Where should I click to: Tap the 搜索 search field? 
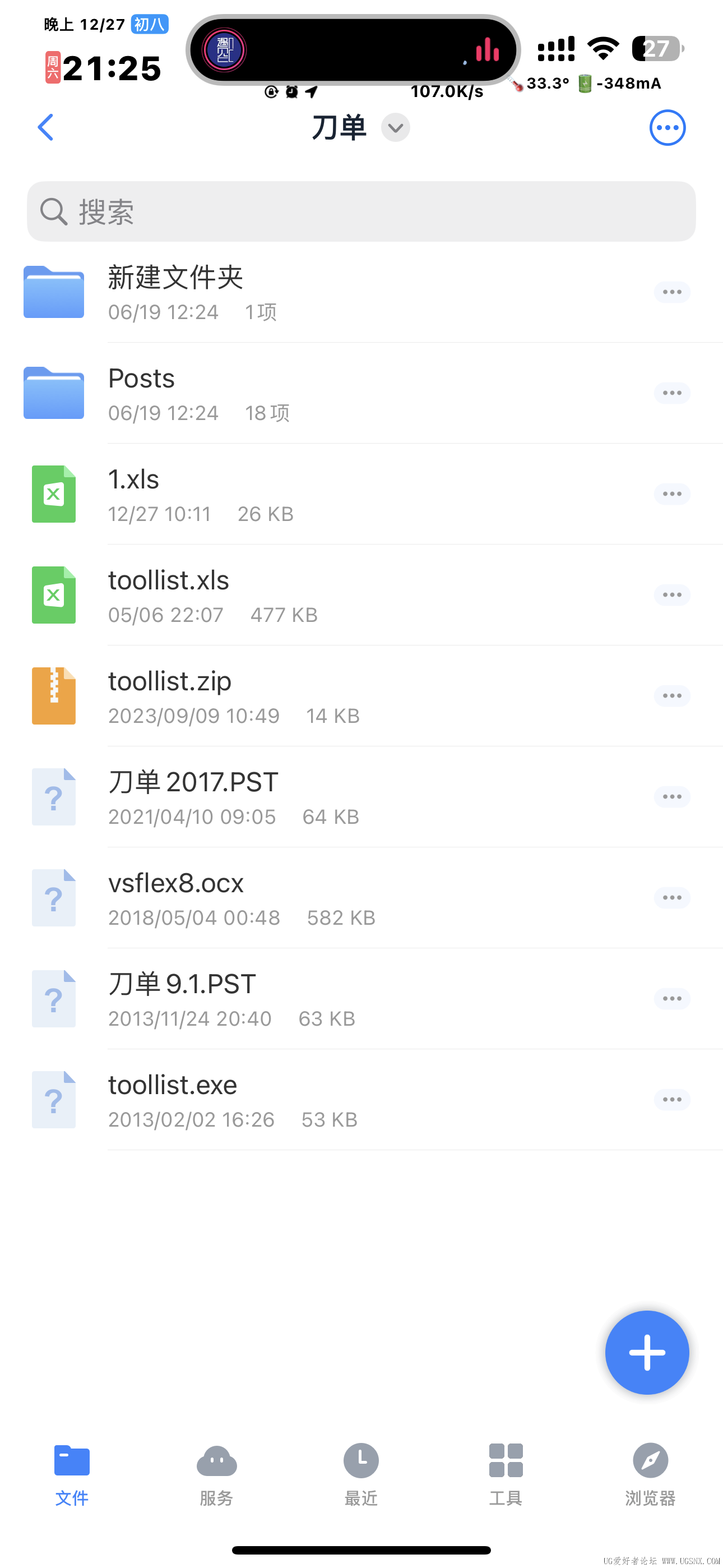pyautogui.click(x=361, y=211)
